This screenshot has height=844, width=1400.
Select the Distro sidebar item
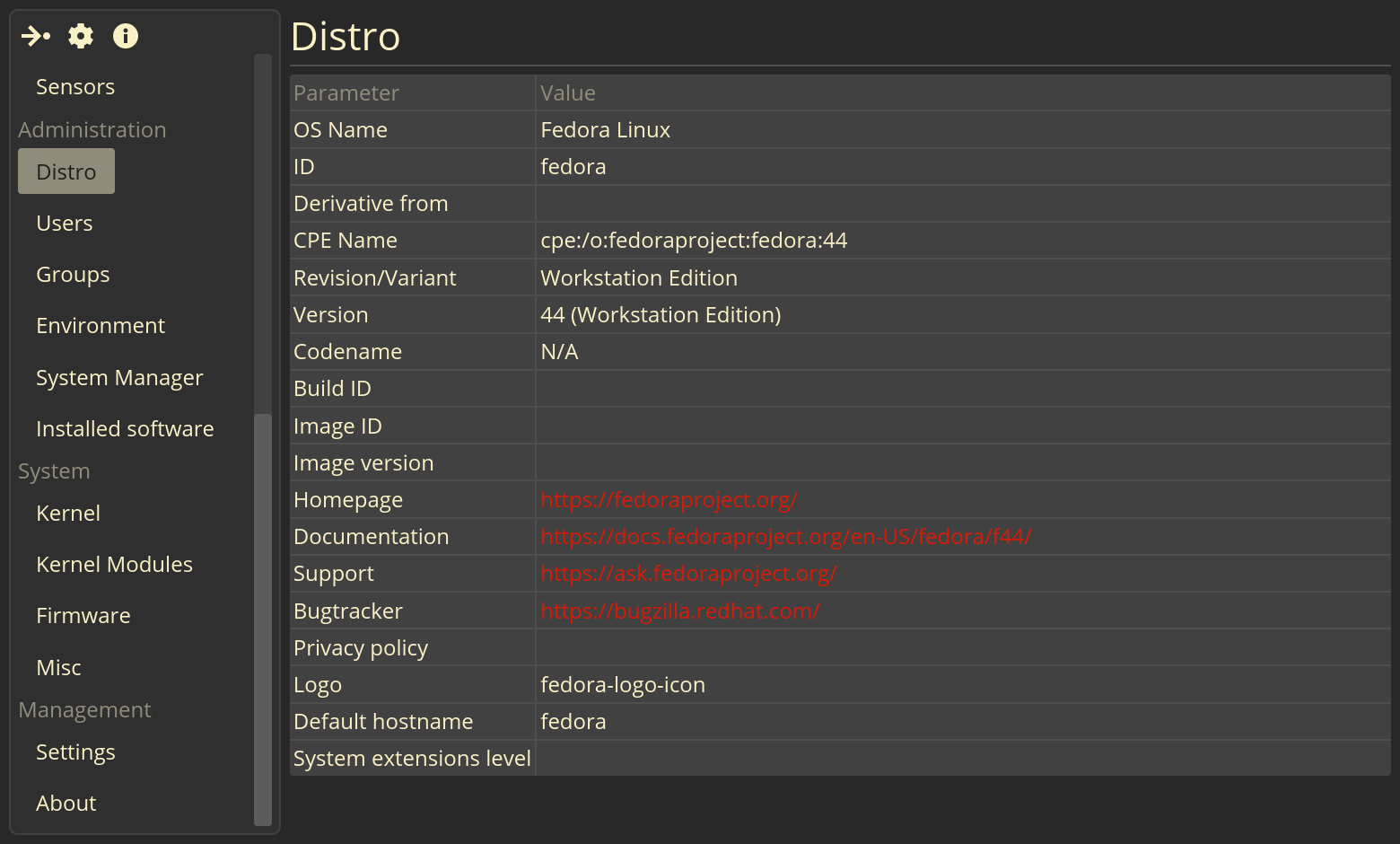[66, 171]
